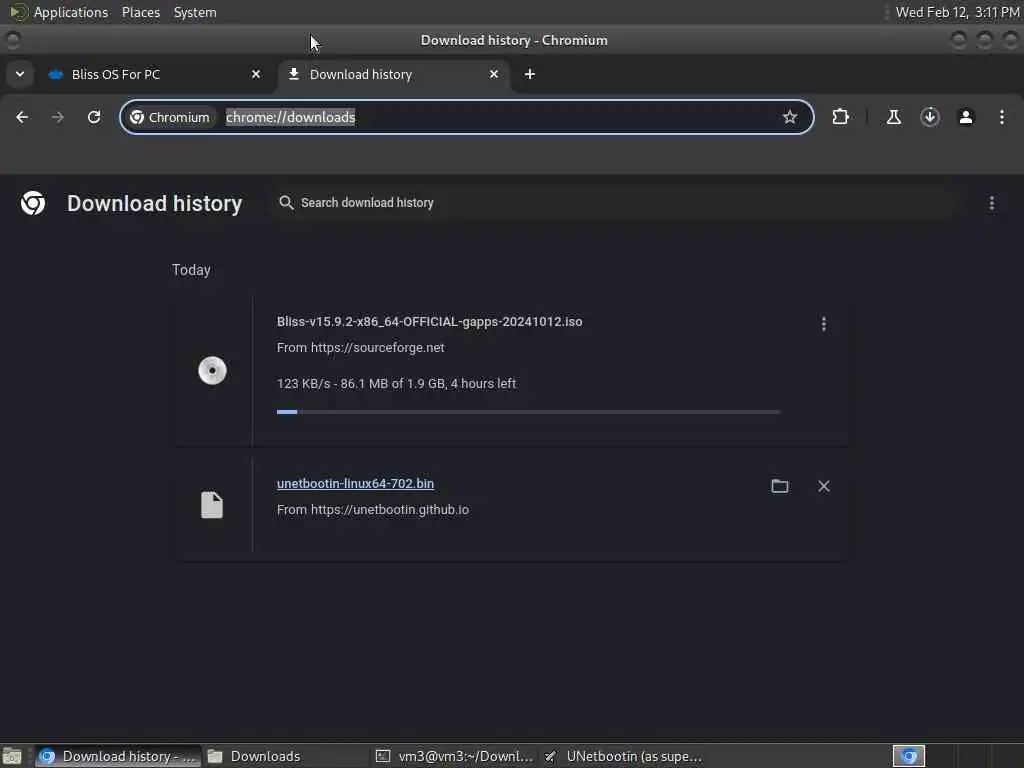Image resolution: width=1024 pixels, height=768 pixels.
Task: Open the Applications menu
Action: [71, 12]
